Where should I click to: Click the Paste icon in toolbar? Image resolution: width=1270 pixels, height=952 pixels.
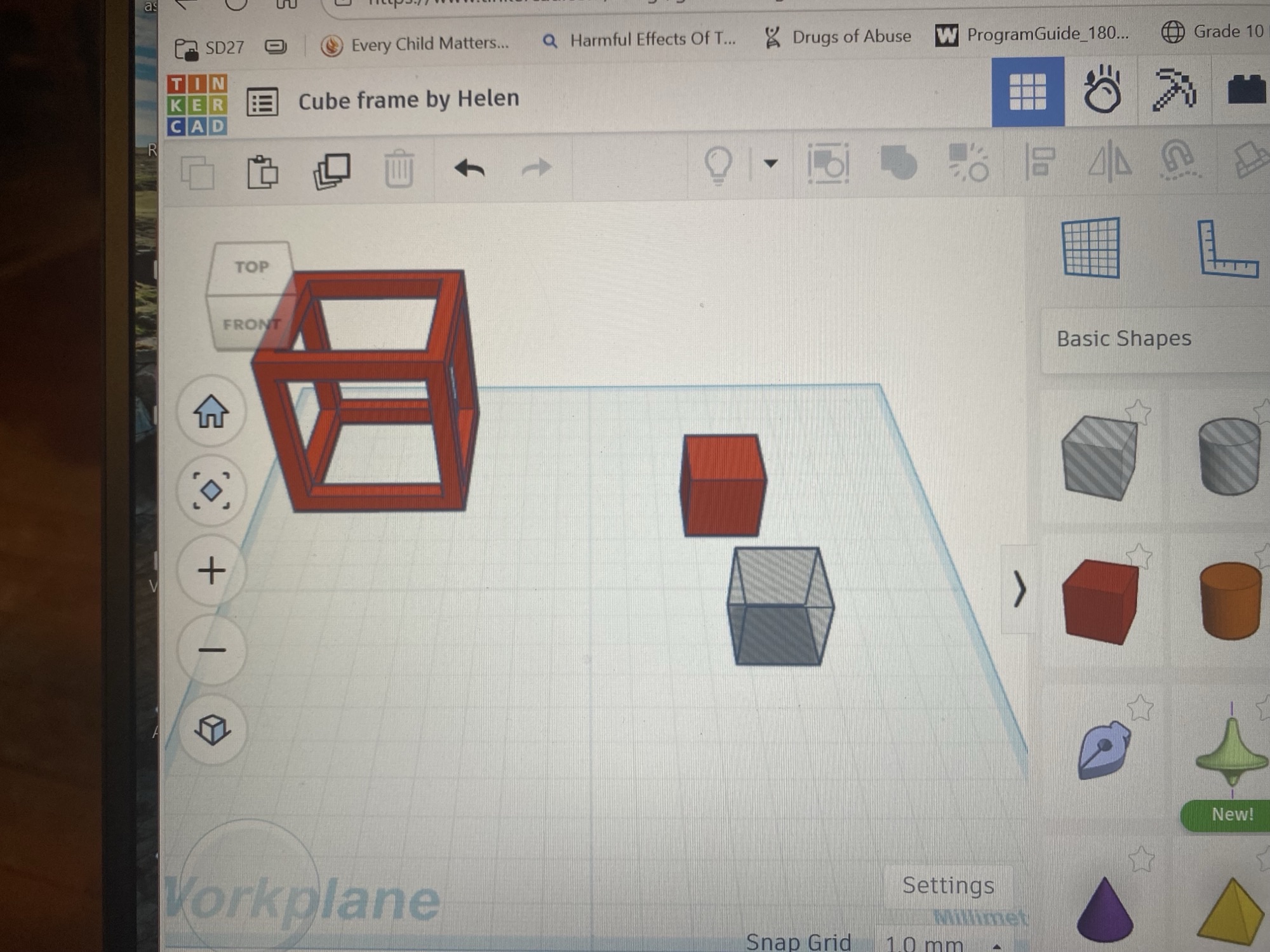click(262, 171)
